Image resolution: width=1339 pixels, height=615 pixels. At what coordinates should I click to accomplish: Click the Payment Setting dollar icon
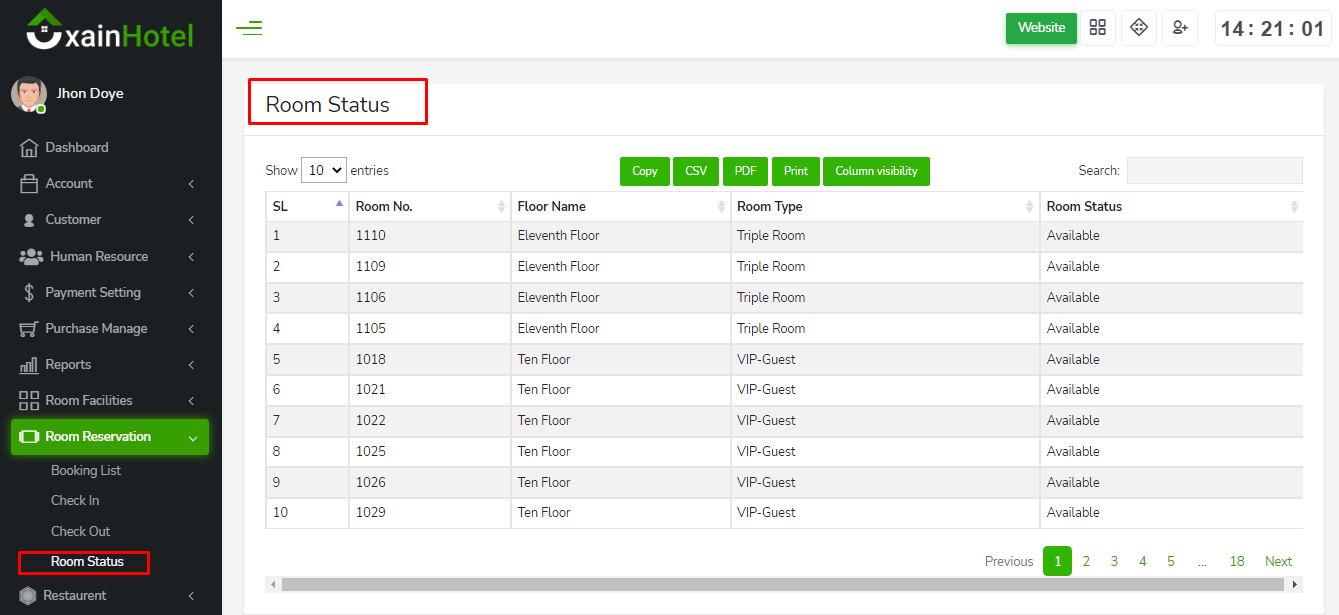click(x=29, y=293)
